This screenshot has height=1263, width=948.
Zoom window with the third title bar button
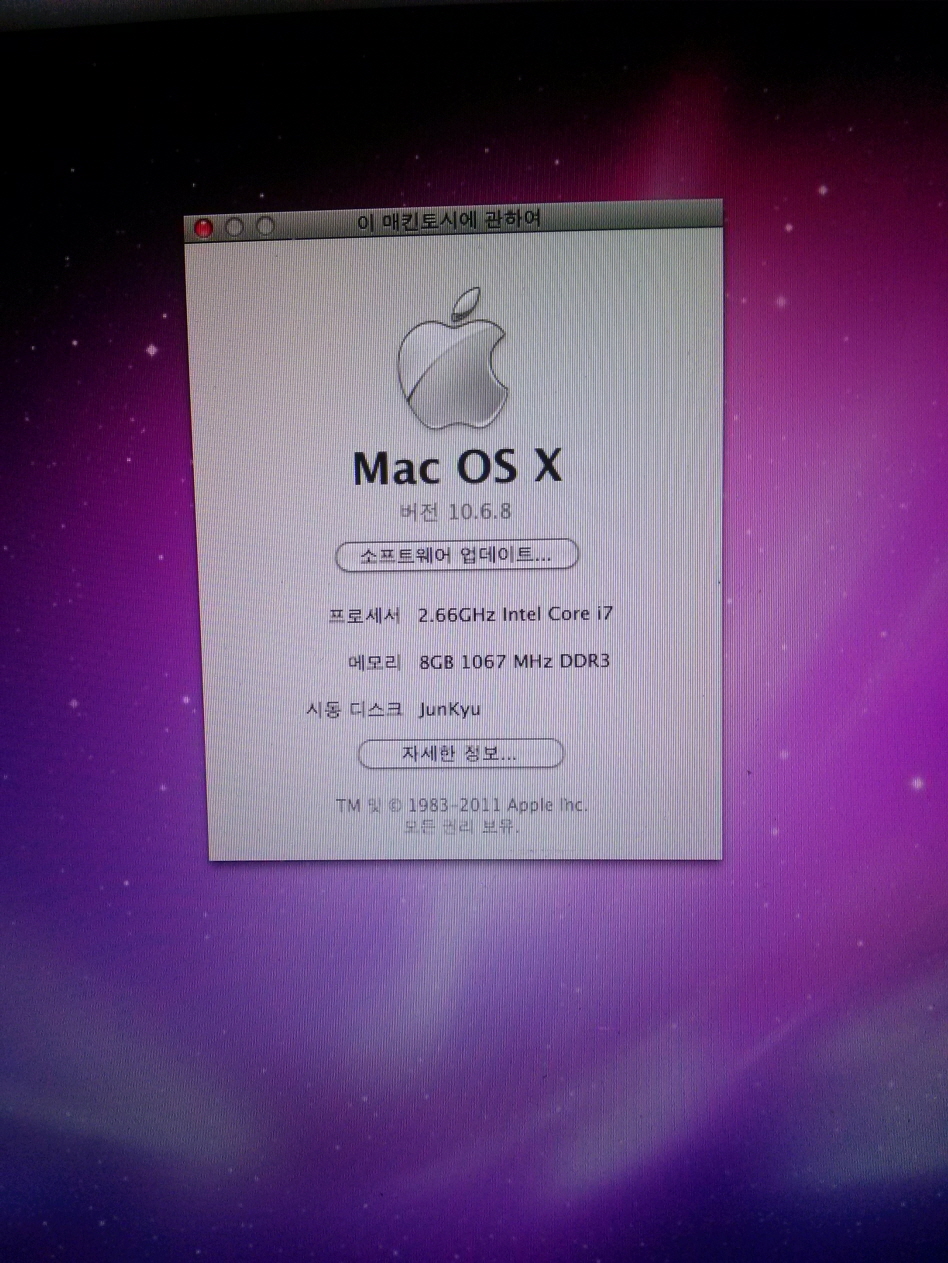pyautogui.click(x=265, y=226)
